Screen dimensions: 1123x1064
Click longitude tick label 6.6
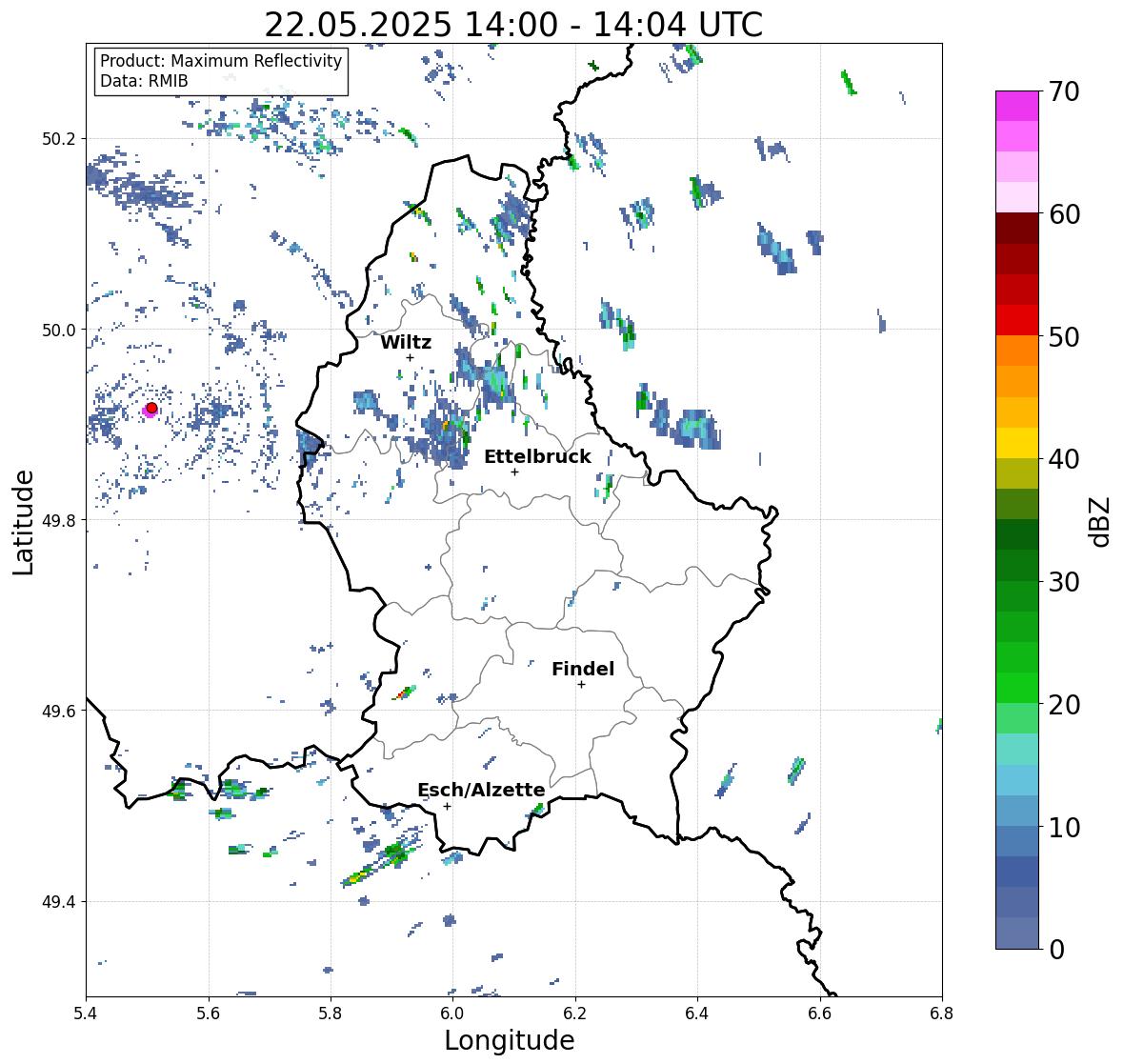pos(820,1013)
